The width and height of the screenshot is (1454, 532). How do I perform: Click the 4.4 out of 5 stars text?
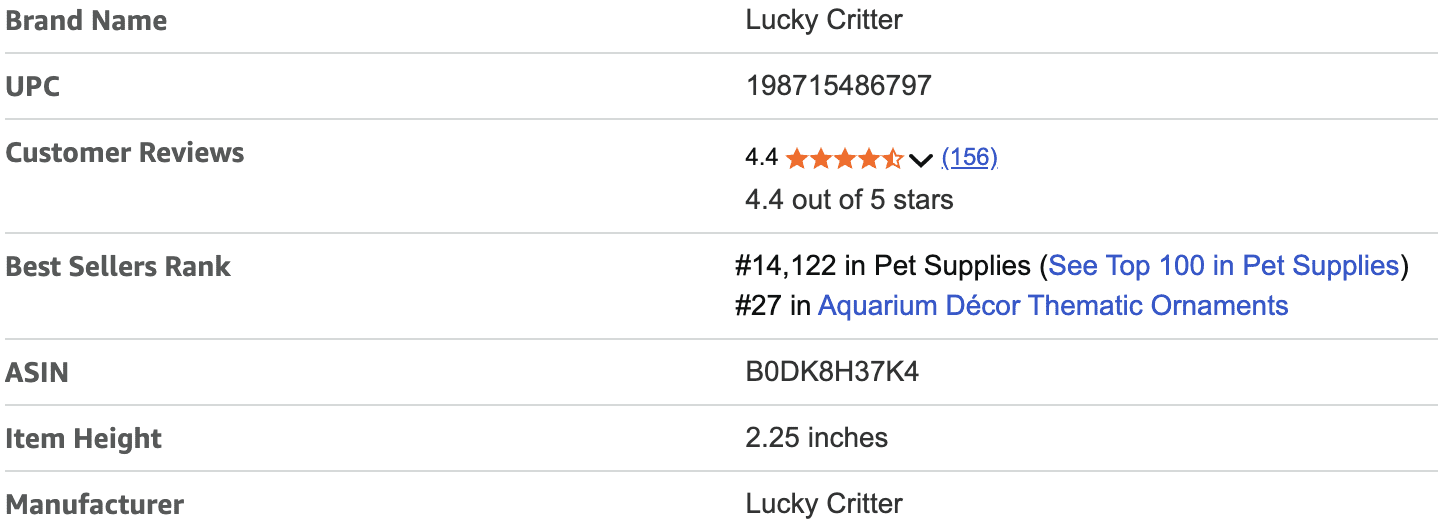click(x=849, y=200)
